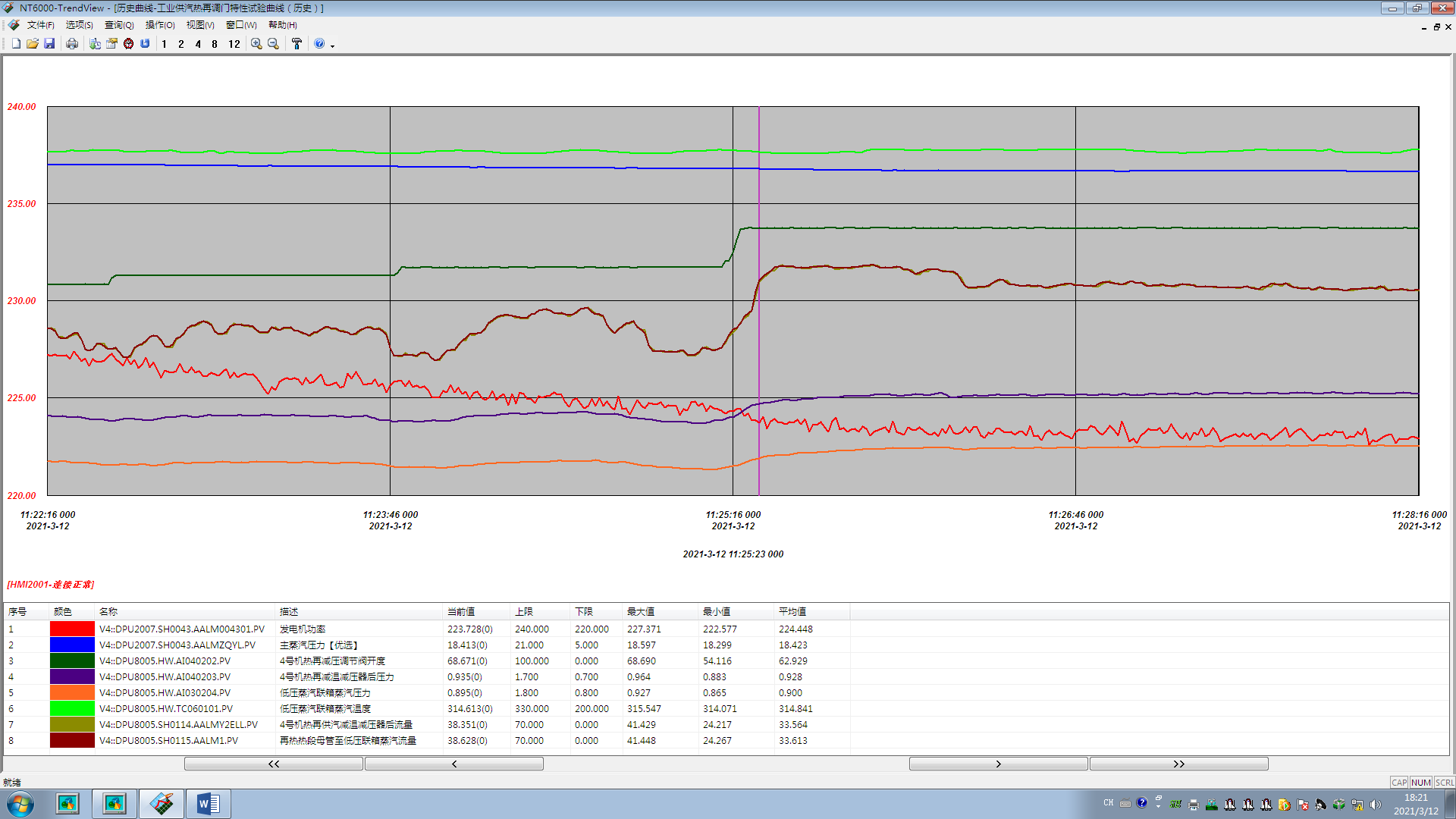Set the view to 4 panes
Screen dimensions: 1456x819
198,44
